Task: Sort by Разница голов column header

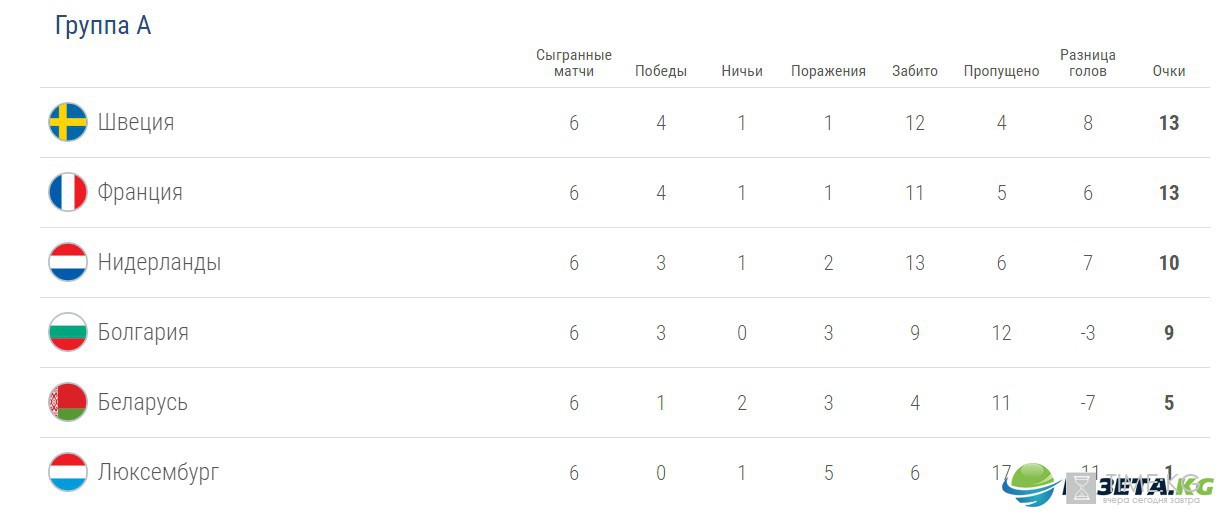Action: coord(1088,63)
